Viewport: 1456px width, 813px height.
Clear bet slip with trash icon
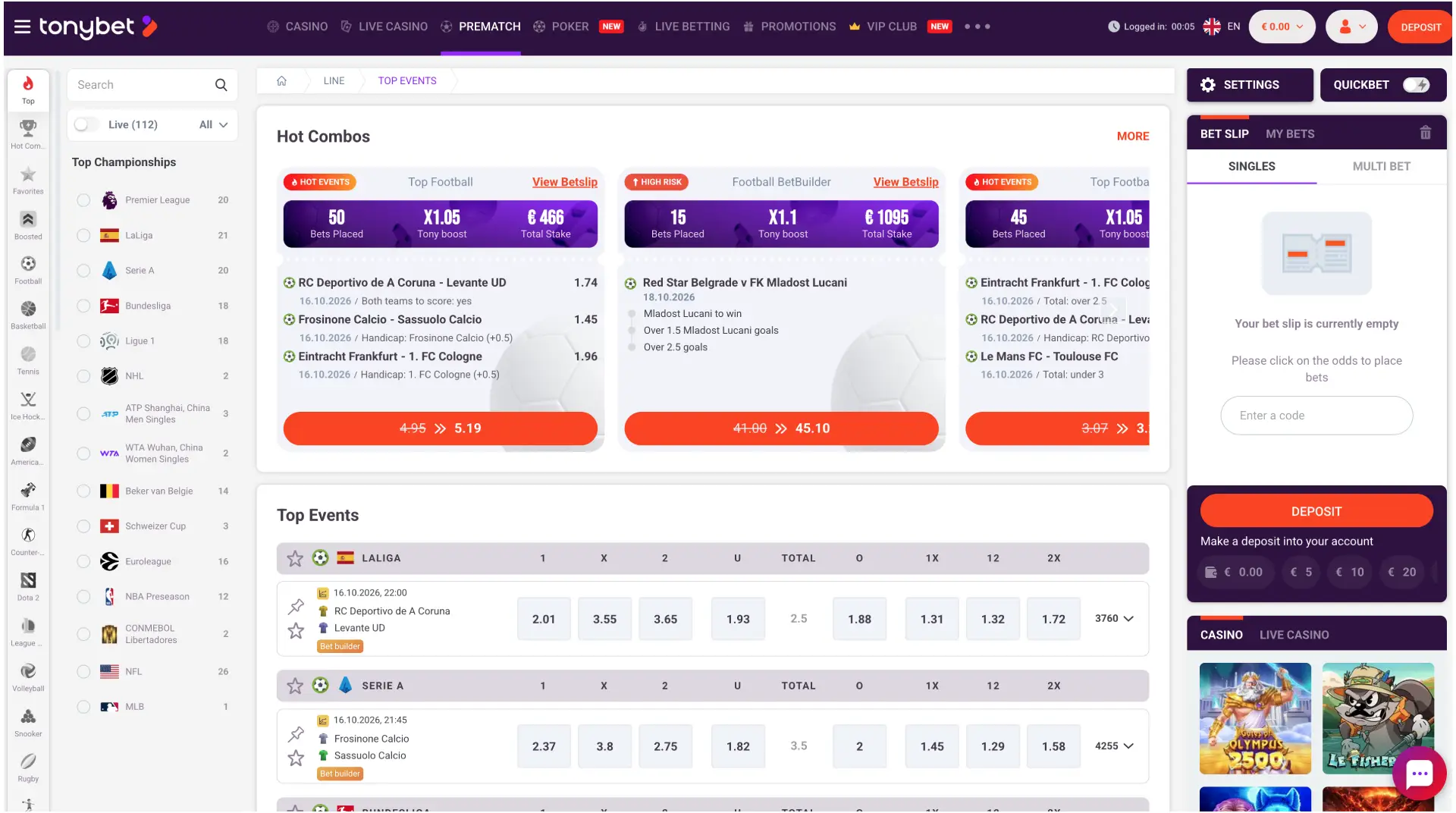tap(1425, 133)
